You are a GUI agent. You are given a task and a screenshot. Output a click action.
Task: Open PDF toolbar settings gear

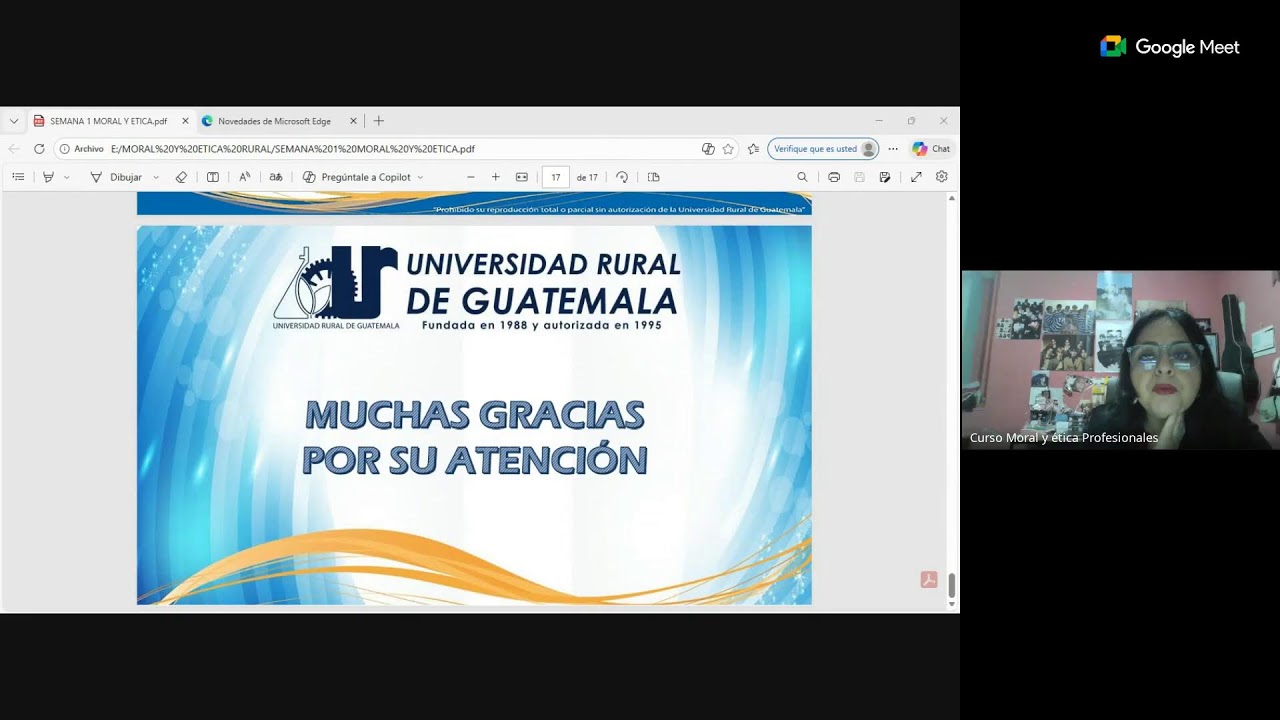(x=942, y=177)
